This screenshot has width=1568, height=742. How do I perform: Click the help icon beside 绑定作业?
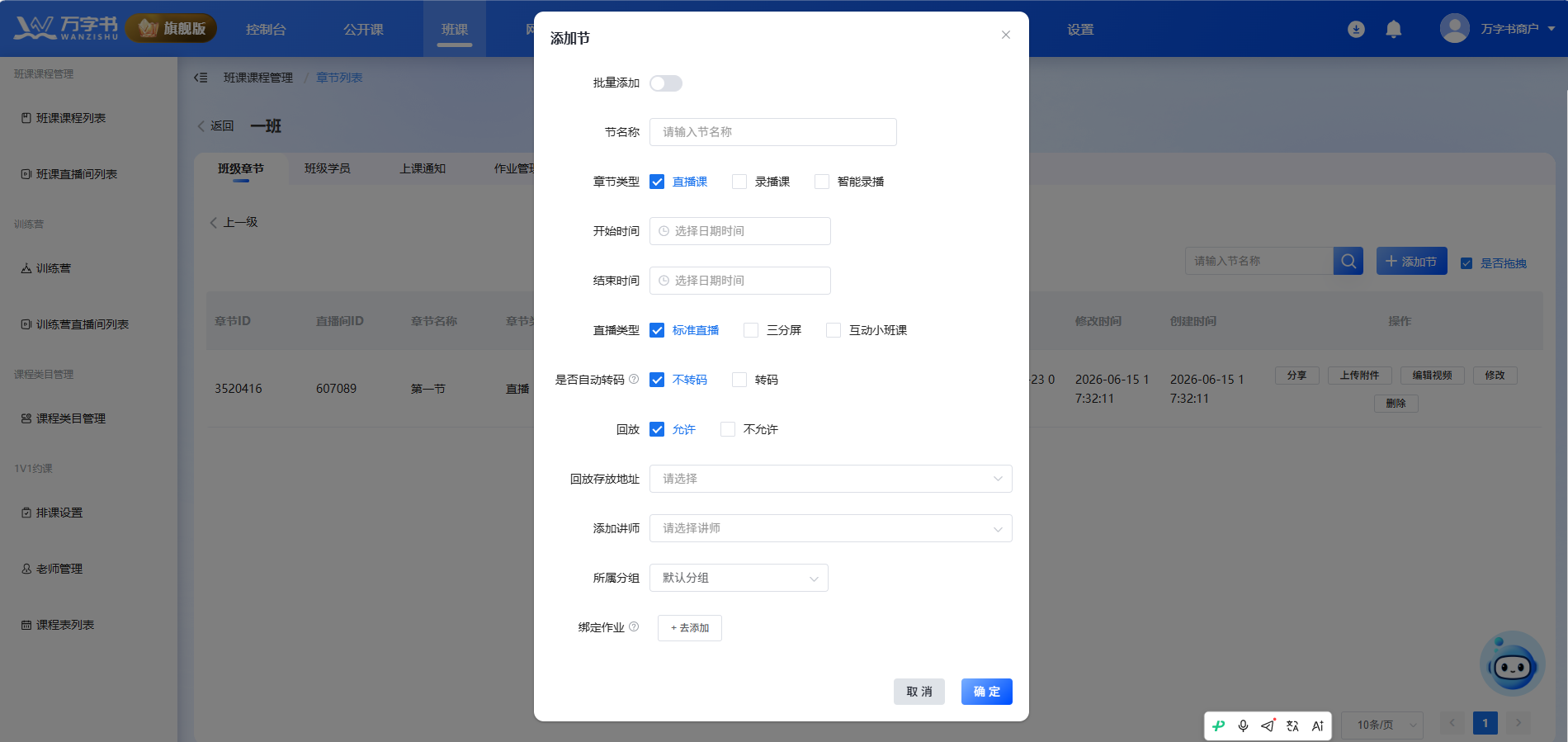(634, 626)
